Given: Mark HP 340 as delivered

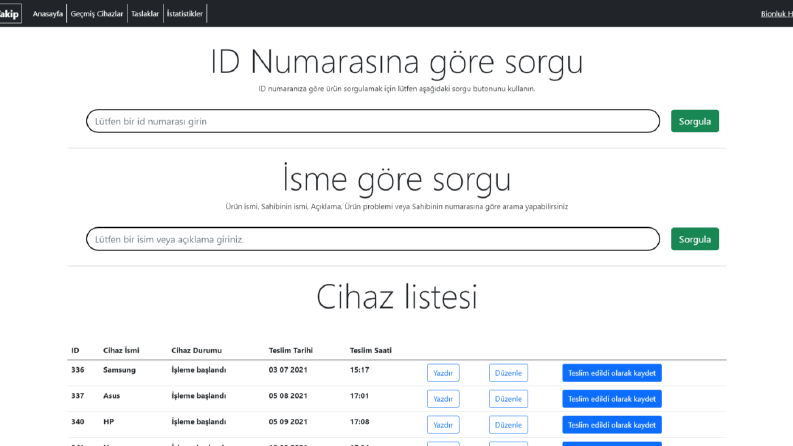Looking at the screenshot, I should (x=612, y=425).
